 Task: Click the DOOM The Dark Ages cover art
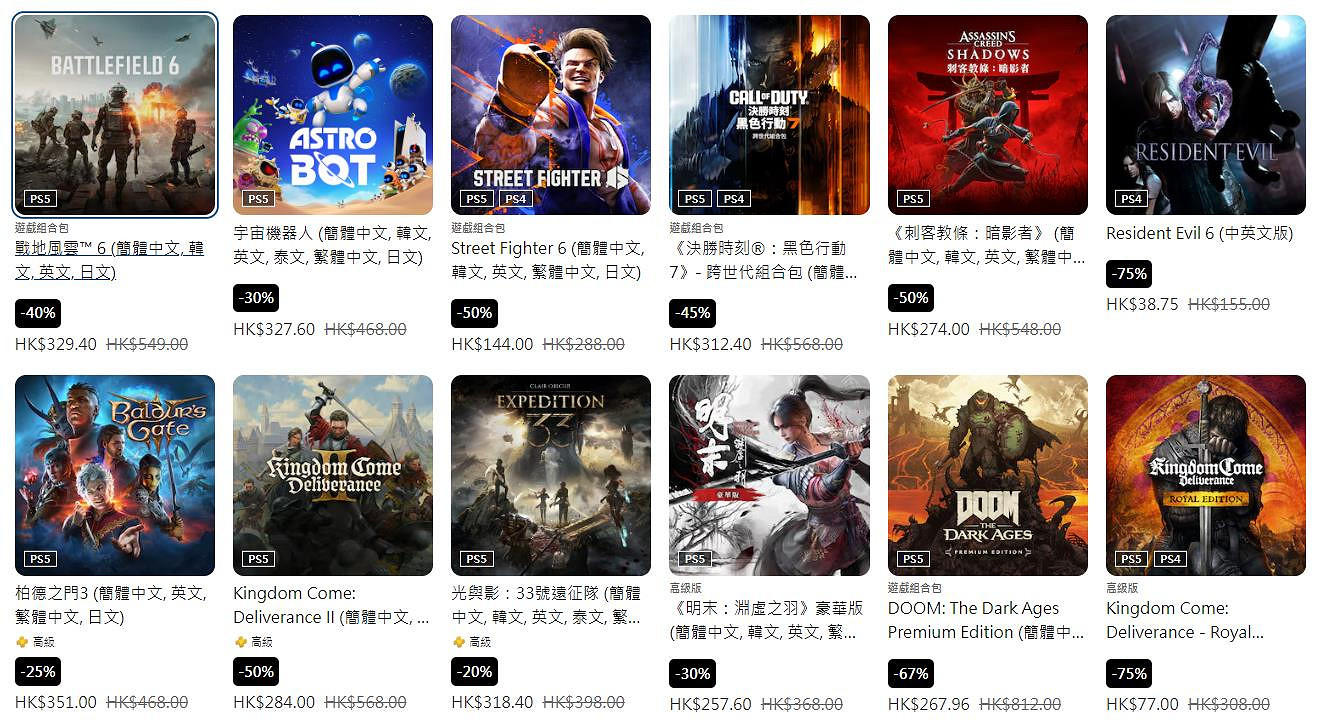click(x=988, y=475)
